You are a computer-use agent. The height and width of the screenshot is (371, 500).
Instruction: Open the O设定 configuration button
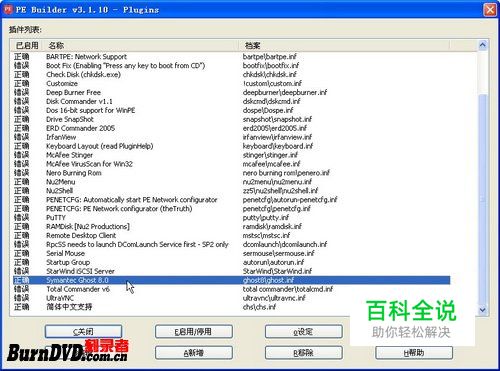coord(304,331)
